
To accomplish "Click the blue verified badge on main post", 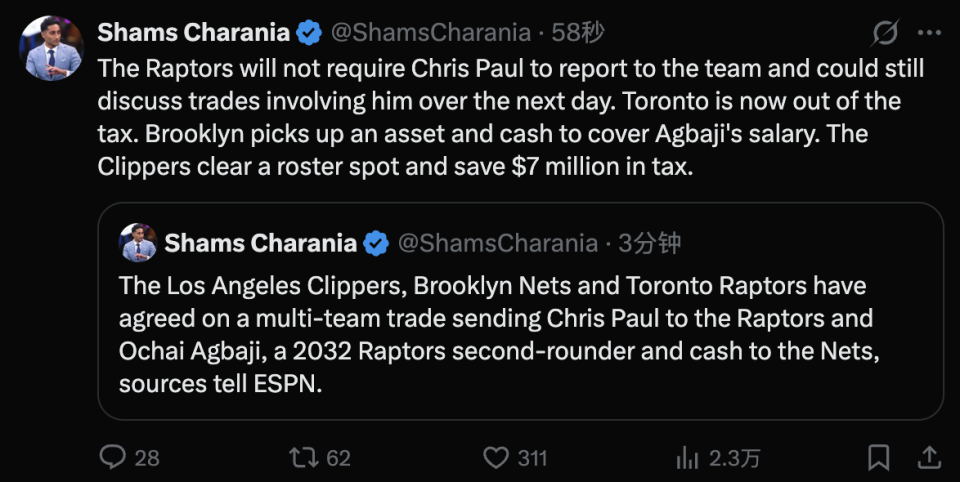I will click(x=310, y=33).
